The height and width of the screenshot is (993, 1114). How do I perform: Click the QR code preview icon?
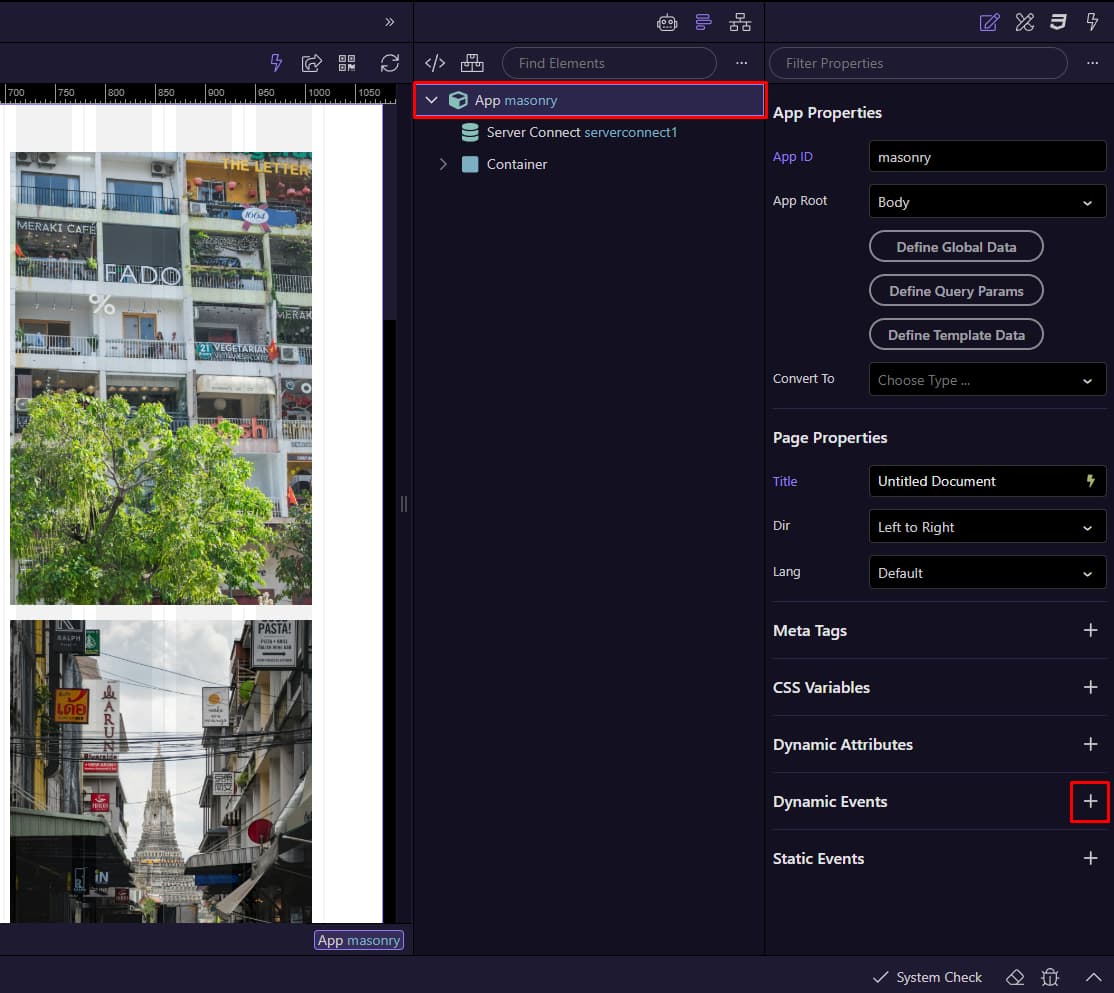[347, 63]
